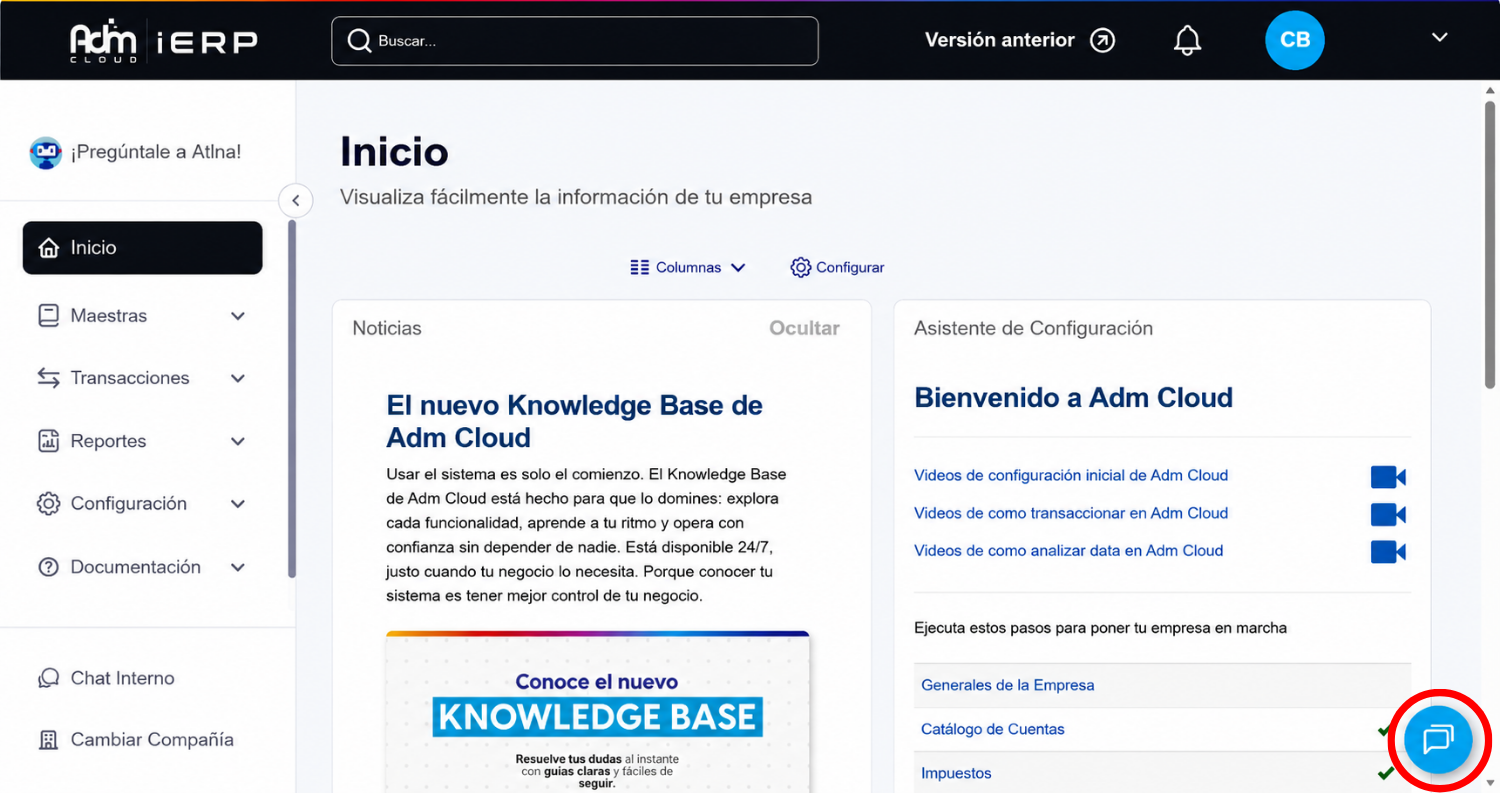Click the green check beside Impuestos
1500x793 pixels.
tap(1385, 773)
